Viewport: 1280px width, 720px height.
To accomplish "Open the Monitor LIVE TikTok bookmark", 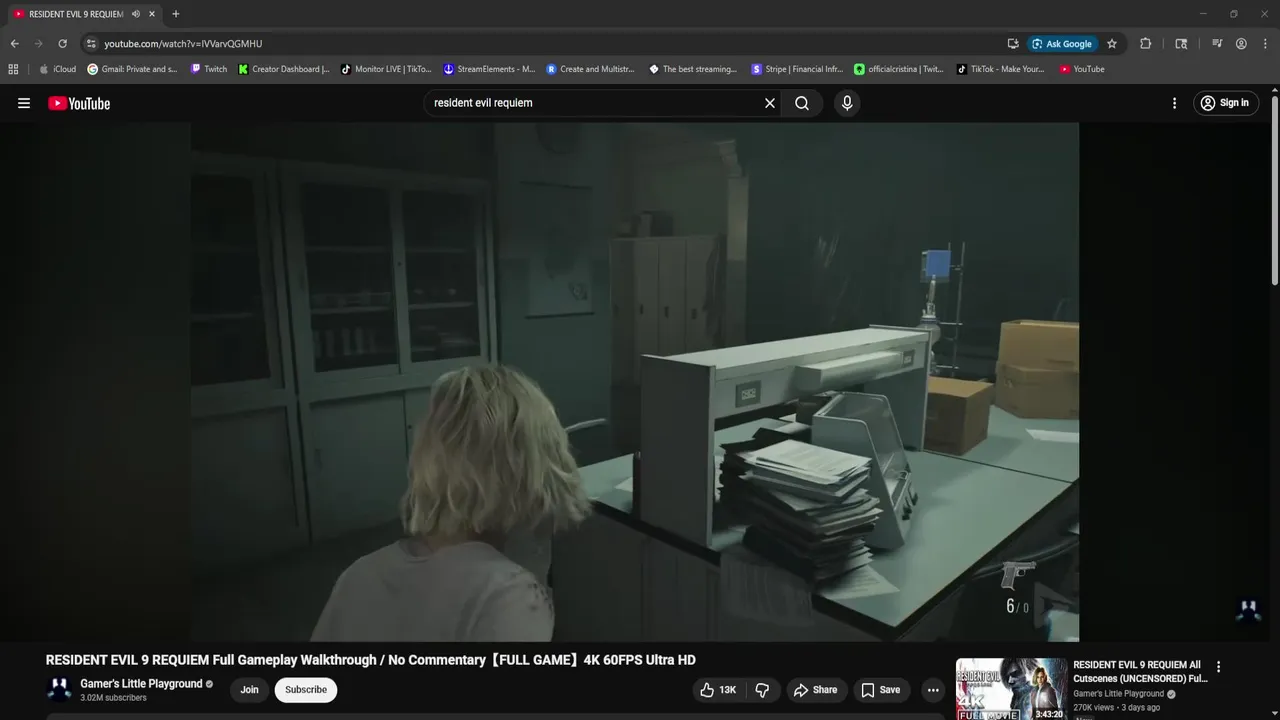I will (386, 69).
